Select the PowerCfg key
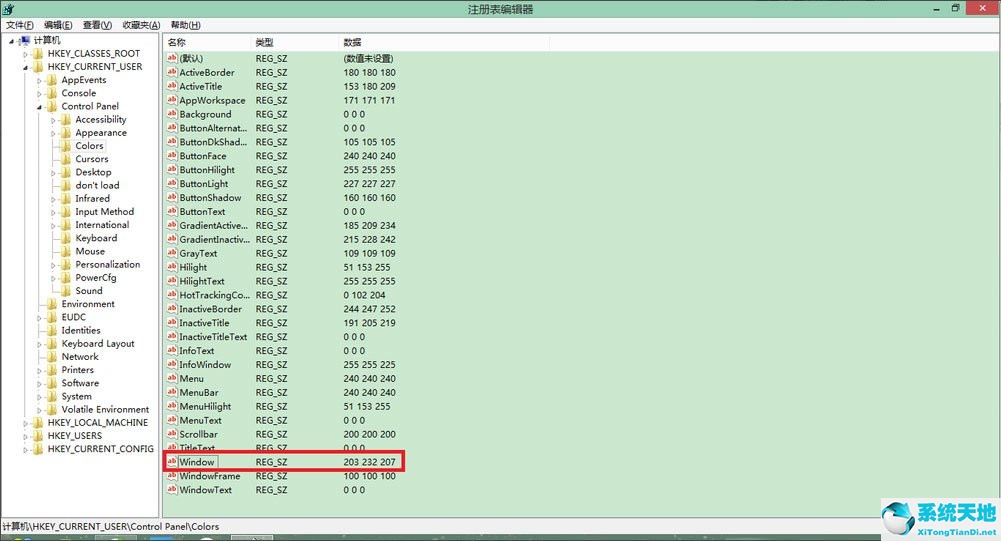 pos(96,278)
